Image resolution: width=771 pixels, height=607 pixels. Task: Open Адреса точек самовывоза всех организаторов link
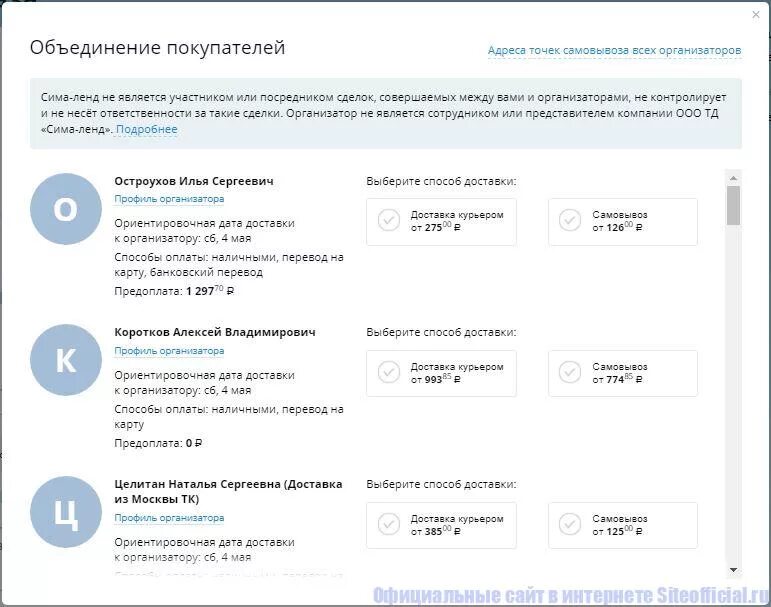click(x=614, y=50)
